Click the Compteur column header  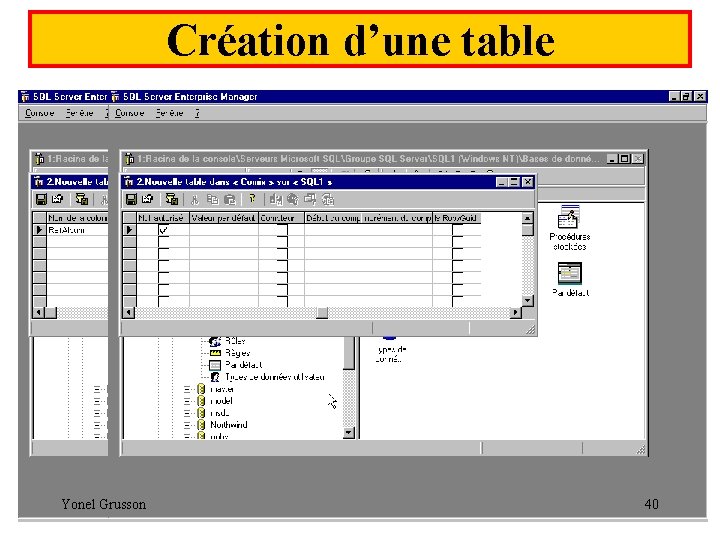coord(281,218)
